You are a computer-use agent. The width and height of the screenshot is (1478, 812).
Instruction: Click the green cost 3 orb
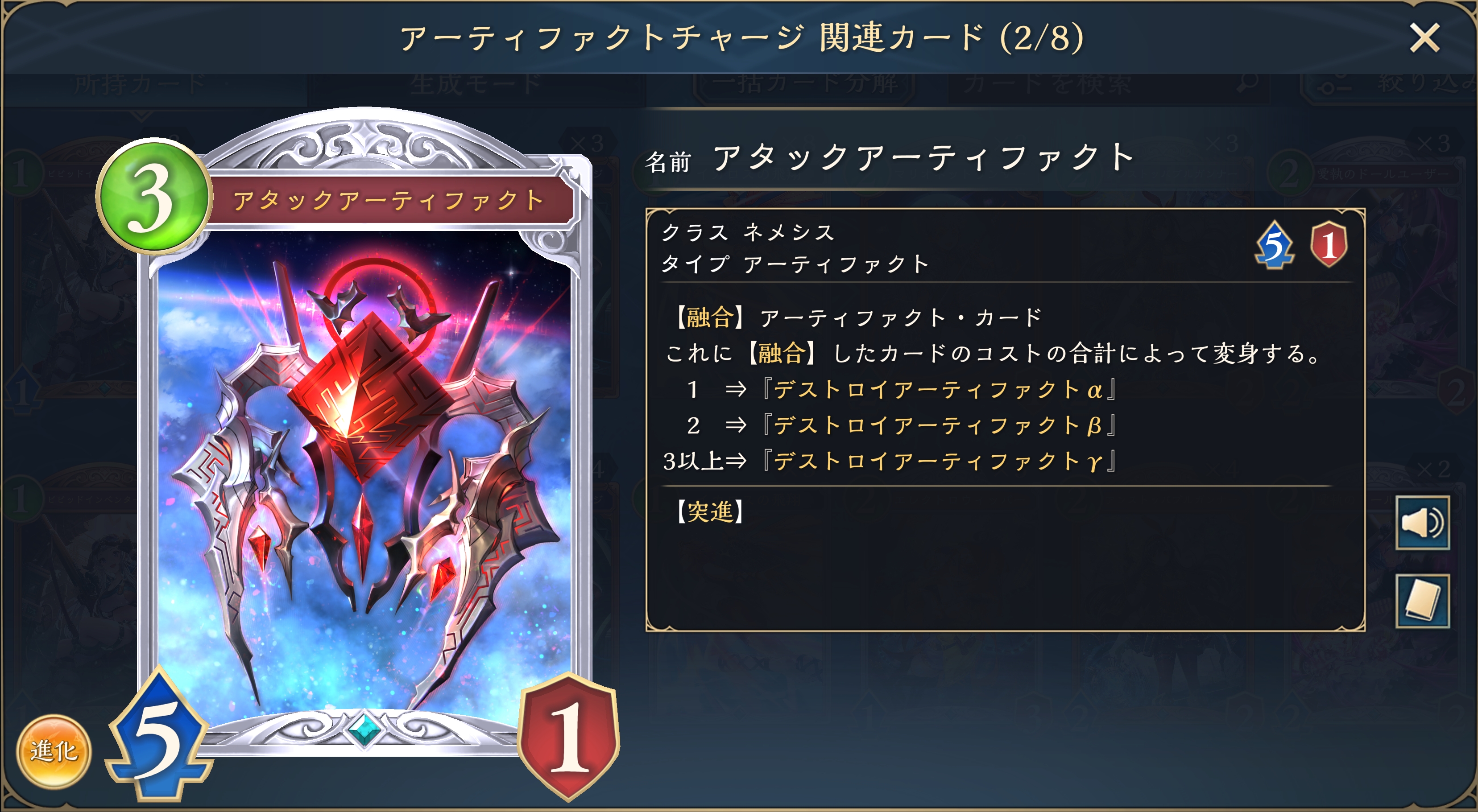tap(153, 196)
